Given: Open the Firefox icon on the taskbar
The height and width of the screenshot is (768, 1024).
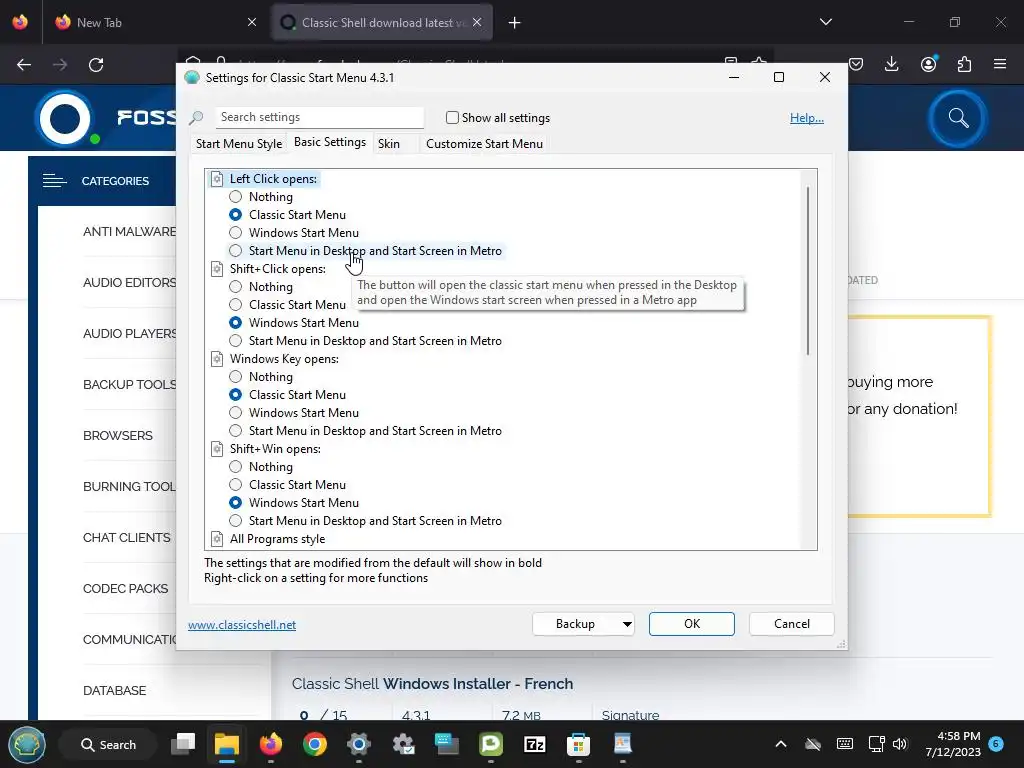Looking at the screenshot, I should pos(270,744).
